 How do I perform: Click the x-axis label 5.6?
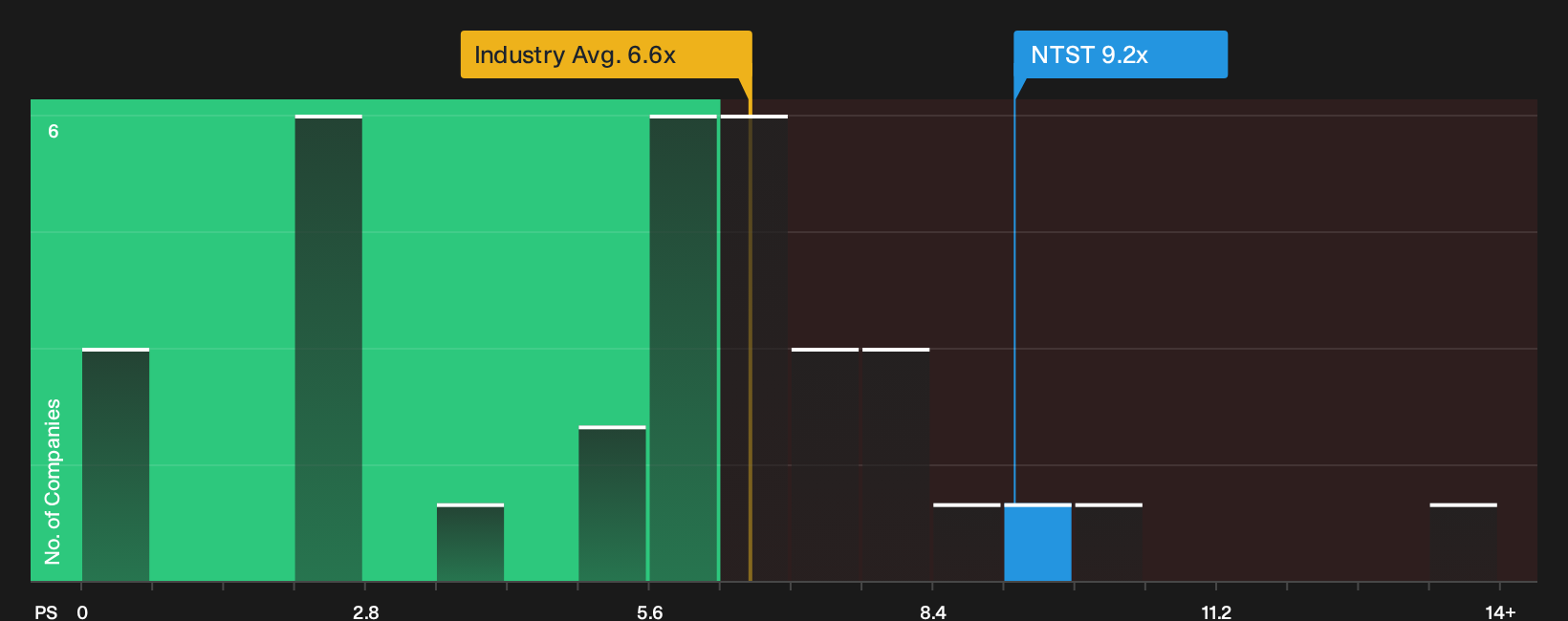click(x=649, y=611)
